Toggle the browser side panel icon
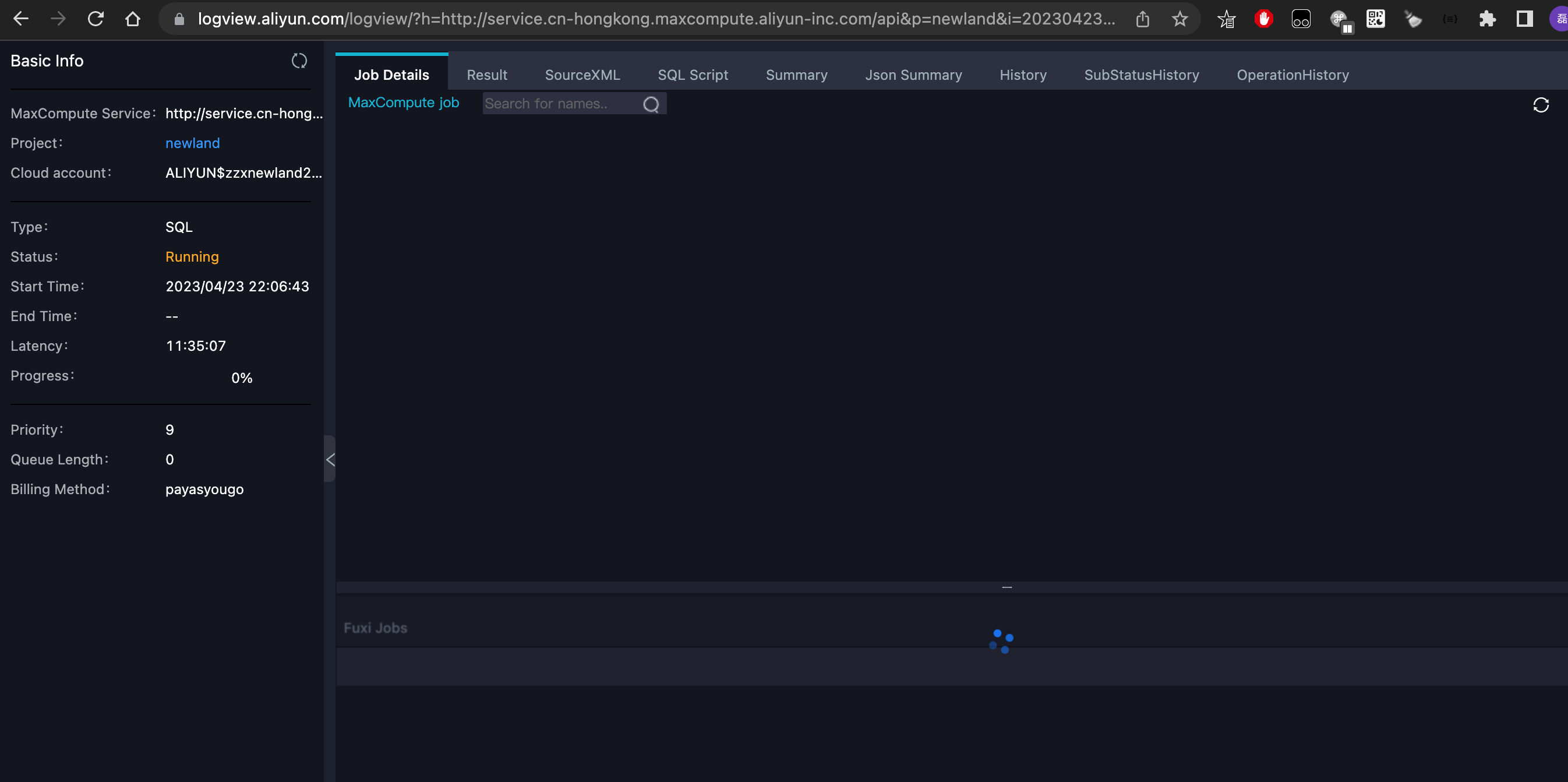 pyautogui.click(x=1524, y=19)
